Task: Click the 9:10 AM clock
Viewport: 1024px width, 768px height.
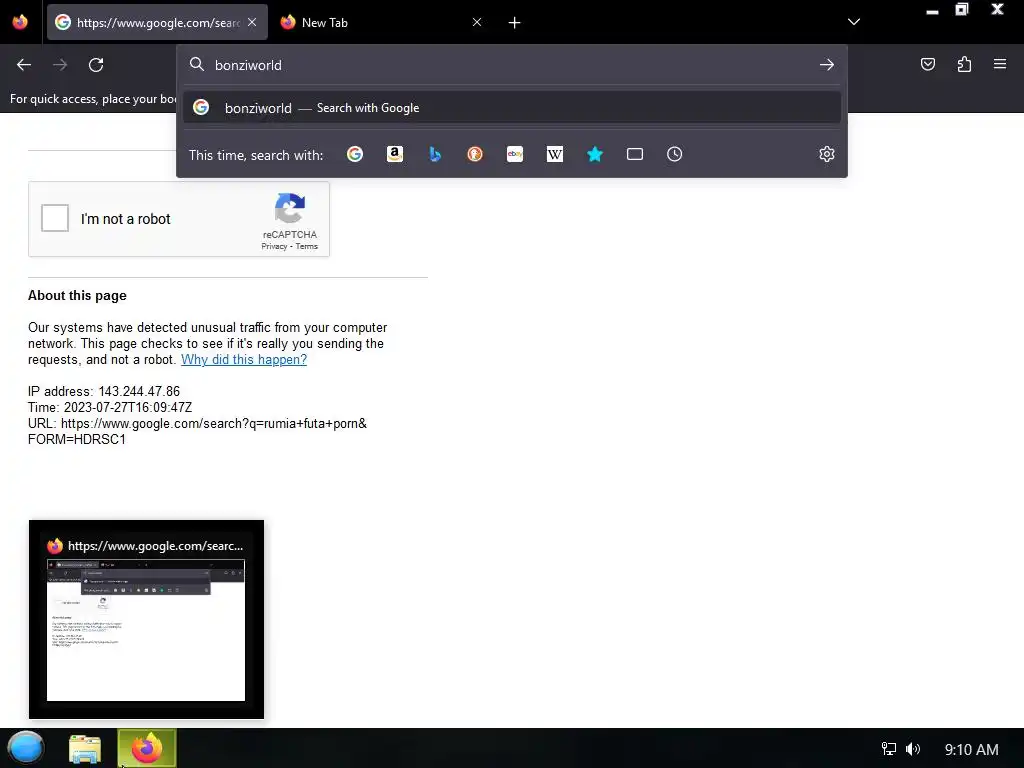Action: coord(971,750)
